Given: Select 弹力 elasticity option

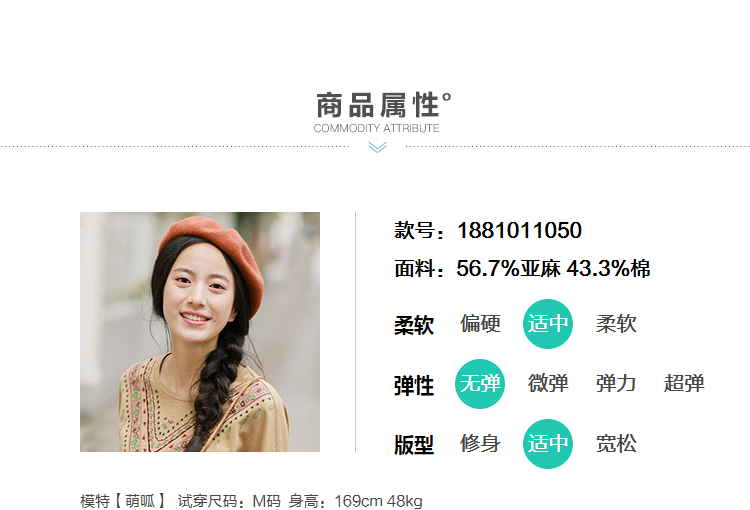Looking at the screenshot, I should 616,384.
